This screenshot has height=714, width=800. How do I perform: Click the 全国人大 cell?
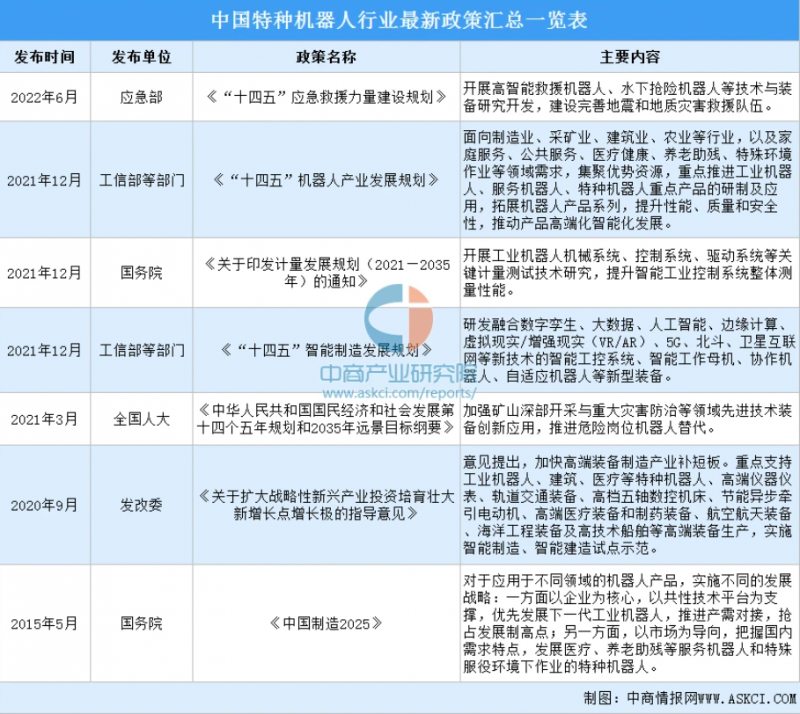tap(141, 419)
